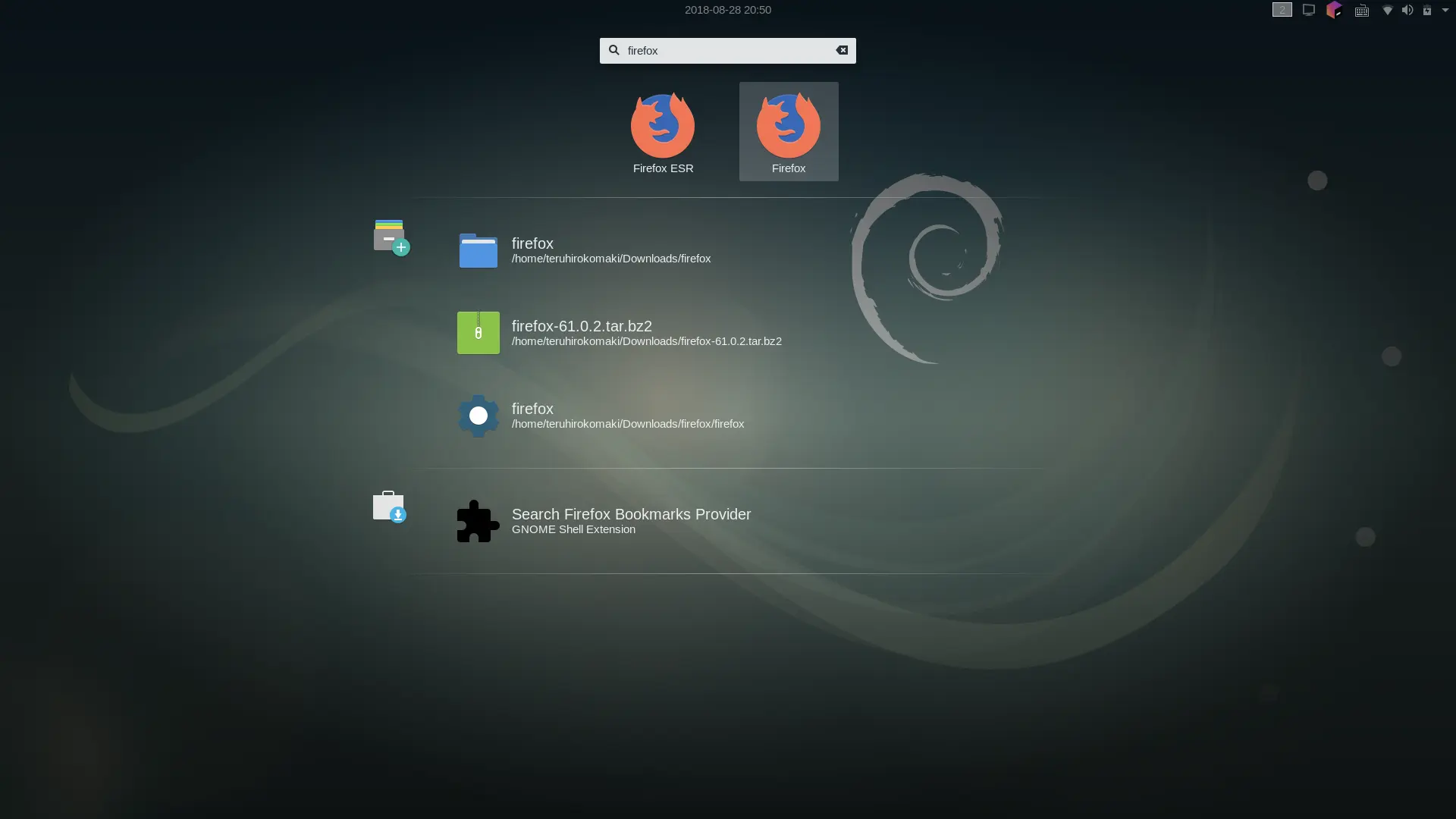Open the firefox folder in Downloads result
Image resolution: width=1456 pixels, height=819 pixels.
coord(611,250)
